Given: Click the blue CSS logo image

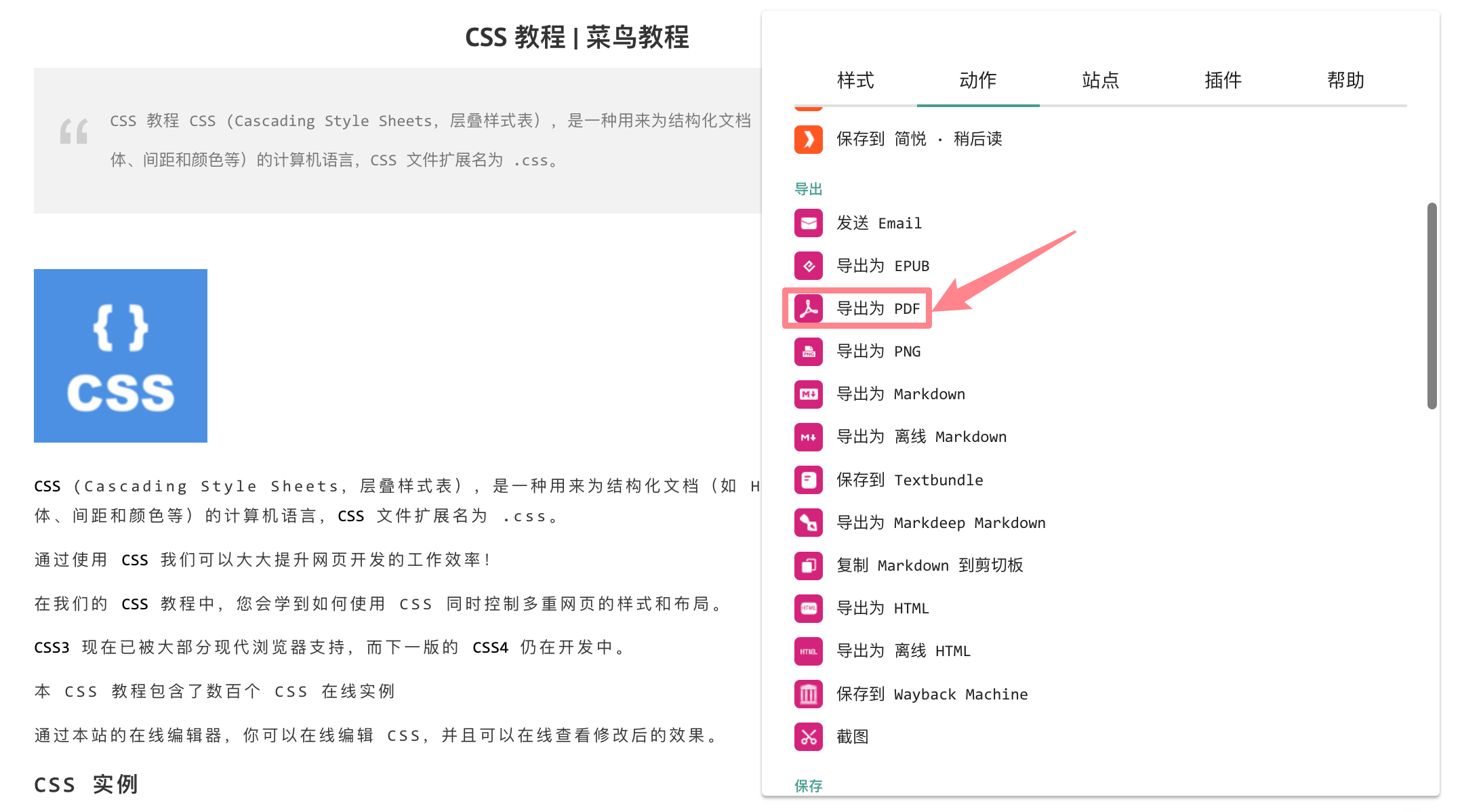Looking at the screenshot, I should [121, 356].
